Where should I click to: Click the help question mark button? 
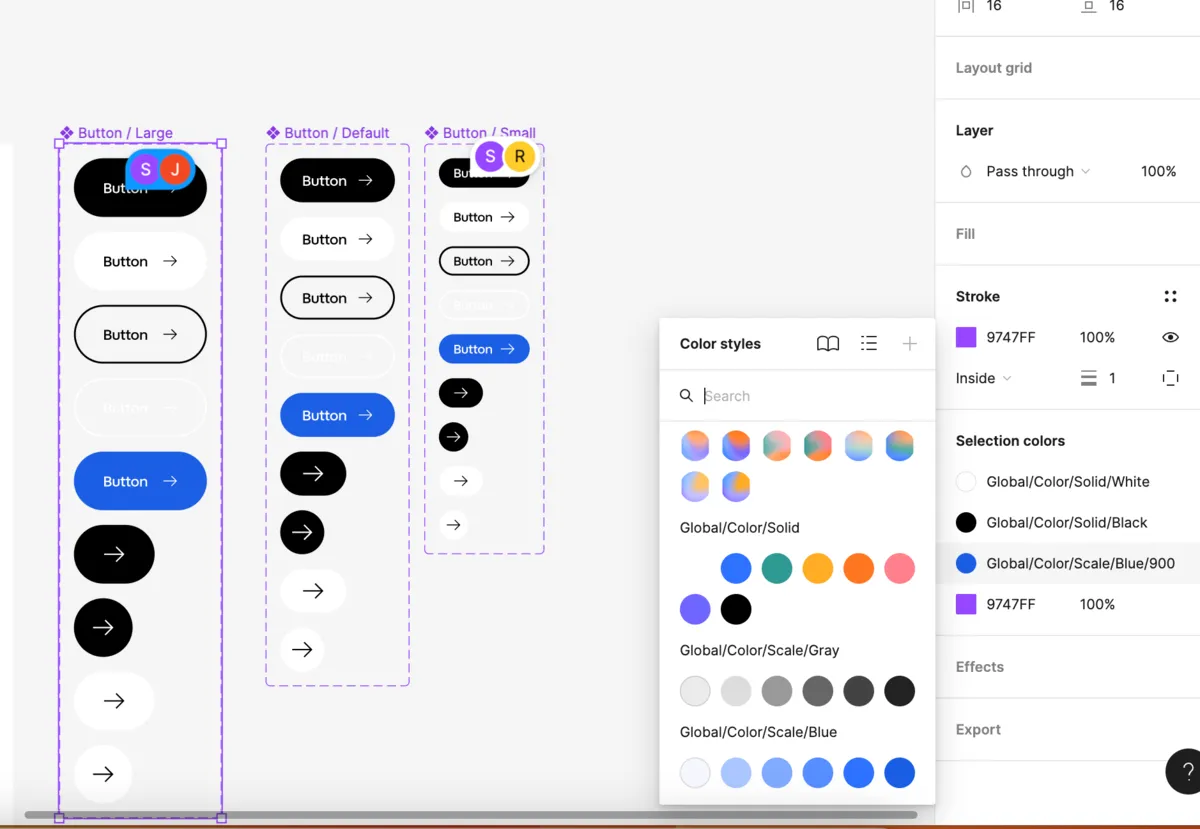tap(1187, 772)
